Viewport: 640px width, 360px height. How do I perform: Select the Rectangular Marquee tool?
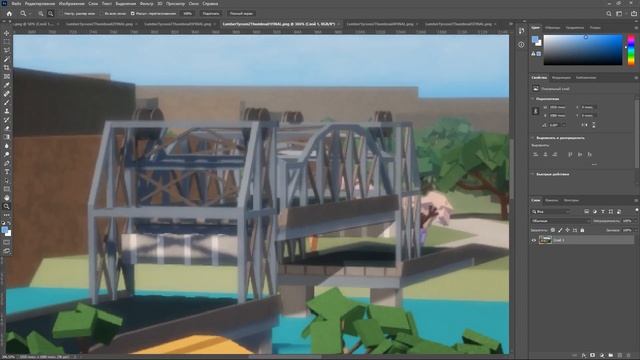click(x=7, y=42)
